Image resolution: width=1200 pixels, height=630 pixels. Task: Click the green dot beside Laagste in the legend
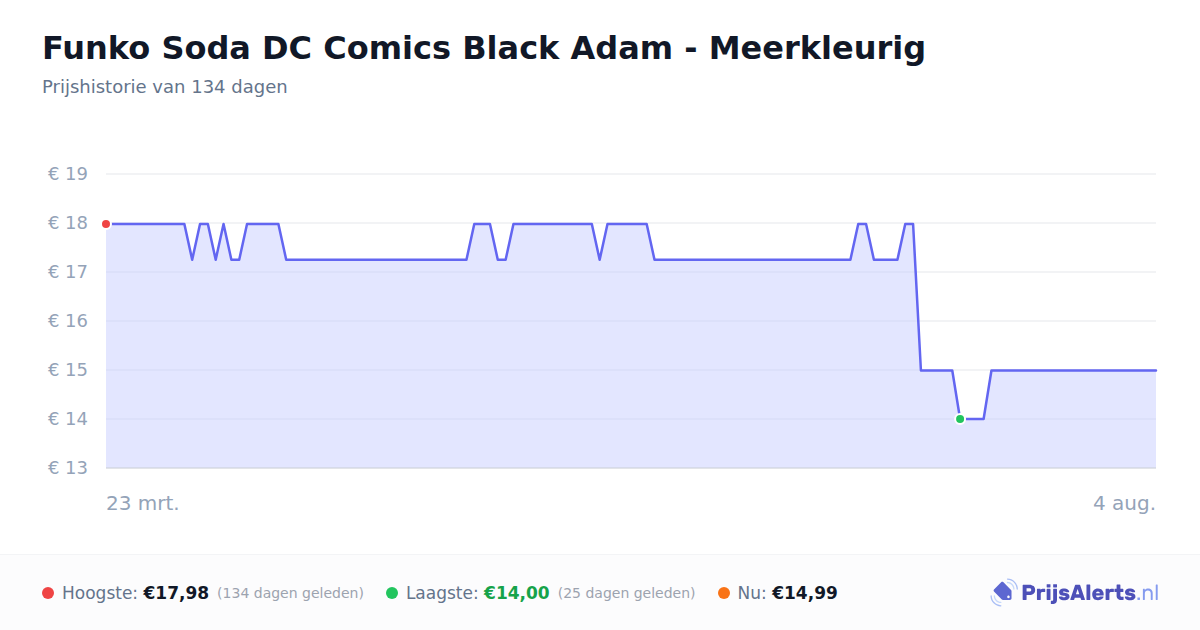coord(392,593)
